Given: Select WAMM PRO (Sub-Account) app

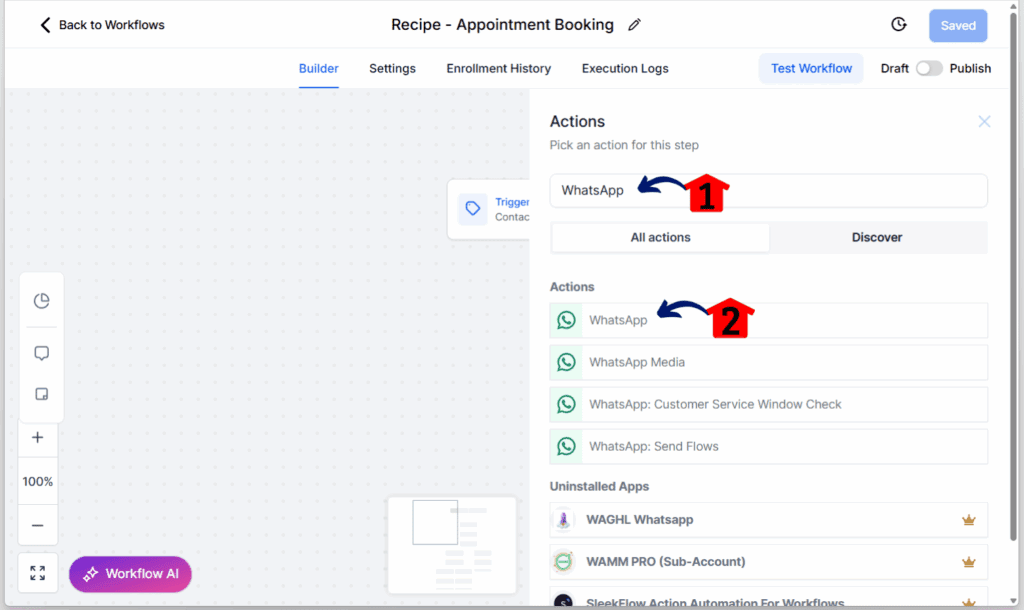Looking at the screenshot, I should pyautogui.click(x=769, y=562).
